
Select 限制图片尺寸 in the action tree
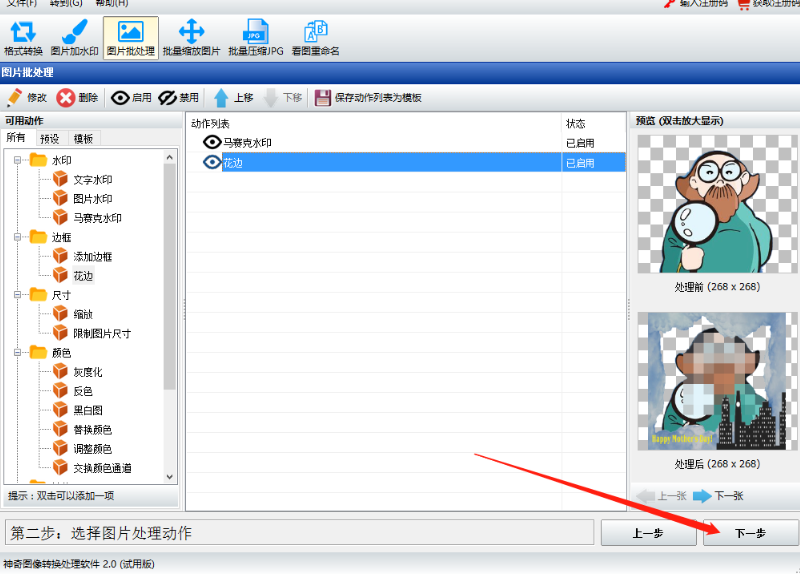102,334
